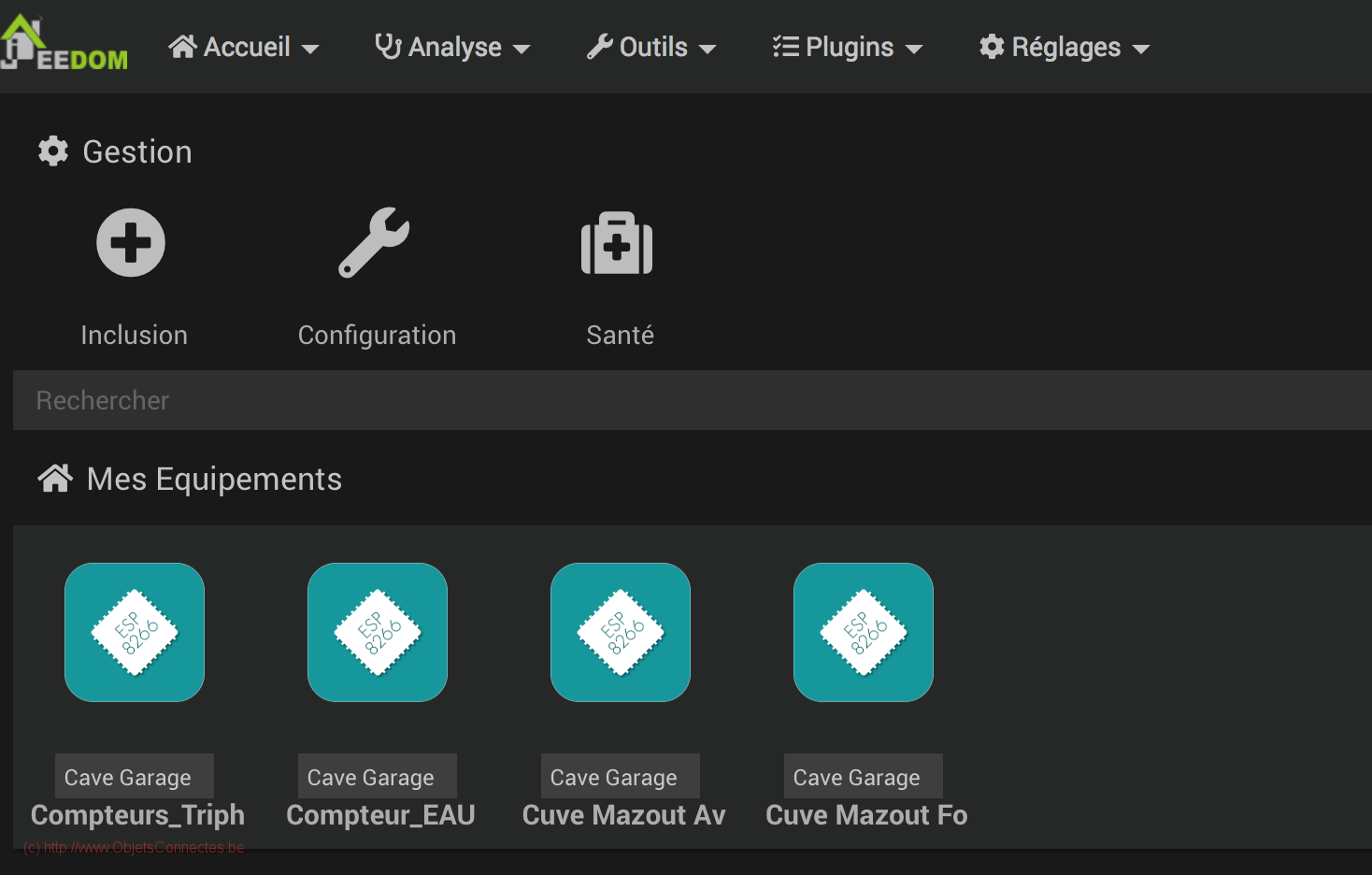Click Cave Garage tag above Compteur_EAU

[378, 777]
